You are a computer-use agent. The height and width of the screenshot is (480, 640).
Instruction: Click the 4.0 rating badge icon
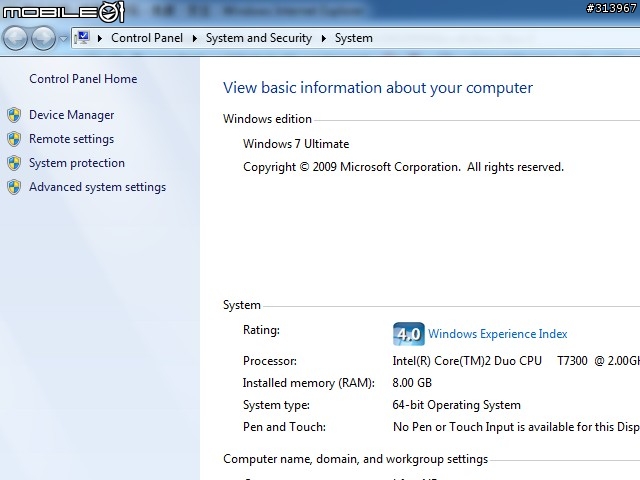[x=409, y=334]
